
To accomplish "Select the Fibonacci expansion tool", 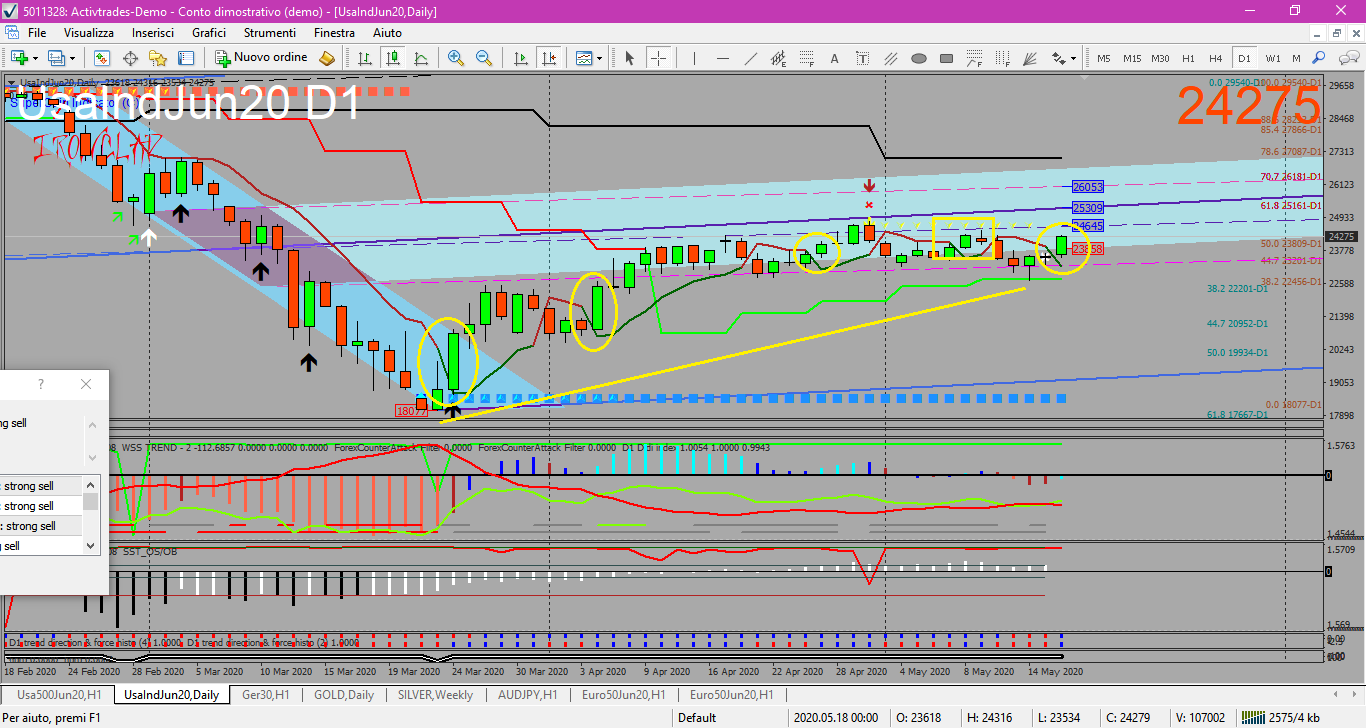I will (x=974, y=58).
